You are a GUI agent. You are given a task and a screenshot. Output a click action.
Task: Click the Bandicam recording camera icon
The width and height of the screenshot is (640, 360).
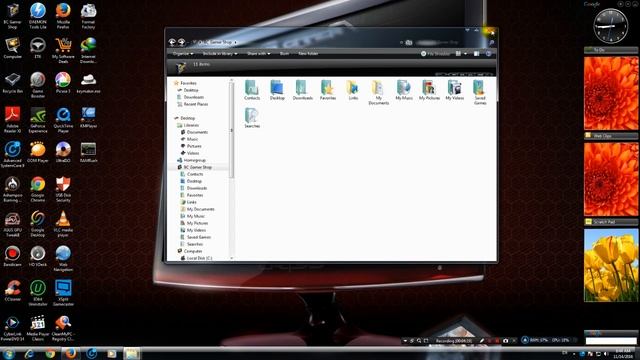[506, 340]
